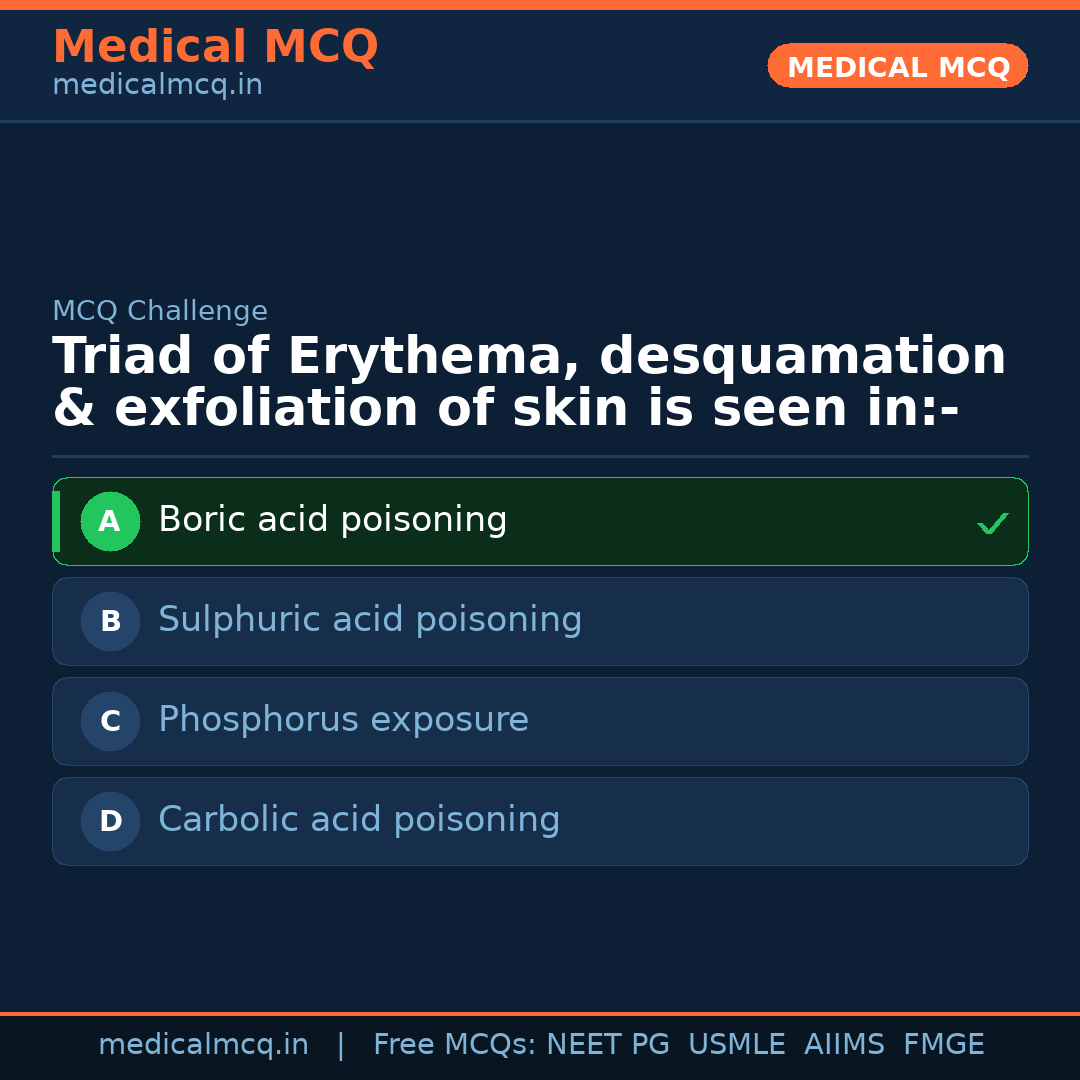This screenshot has width=1080, height=1080.
Task: Click the Medical MCQ header title
Action: [x=215, y=47]
